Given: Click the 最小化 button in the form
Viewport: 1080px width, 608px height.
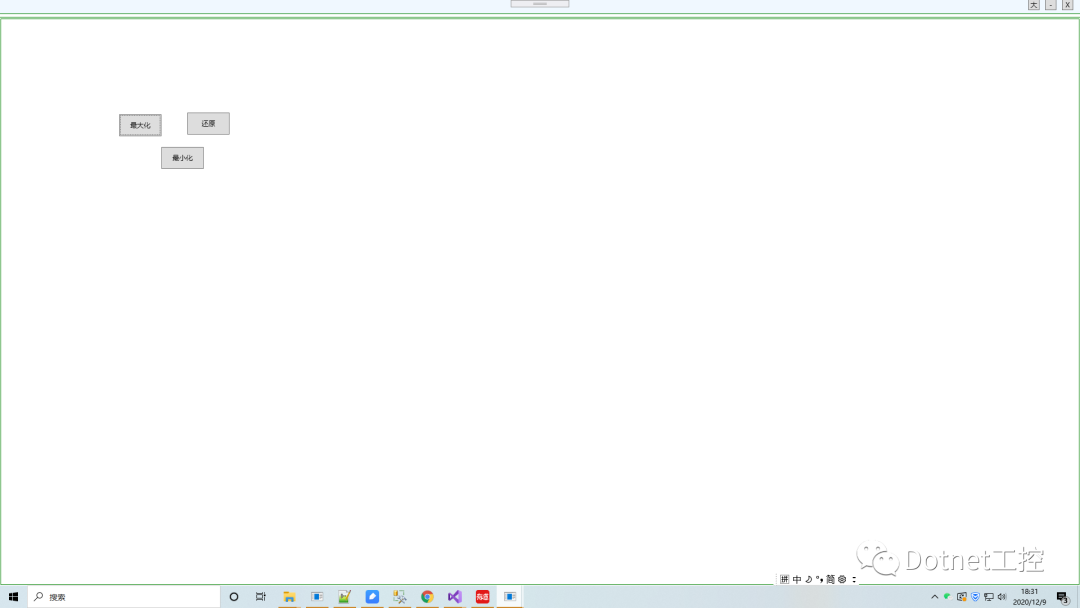Looking at the screenshot, I should [182, 158].
